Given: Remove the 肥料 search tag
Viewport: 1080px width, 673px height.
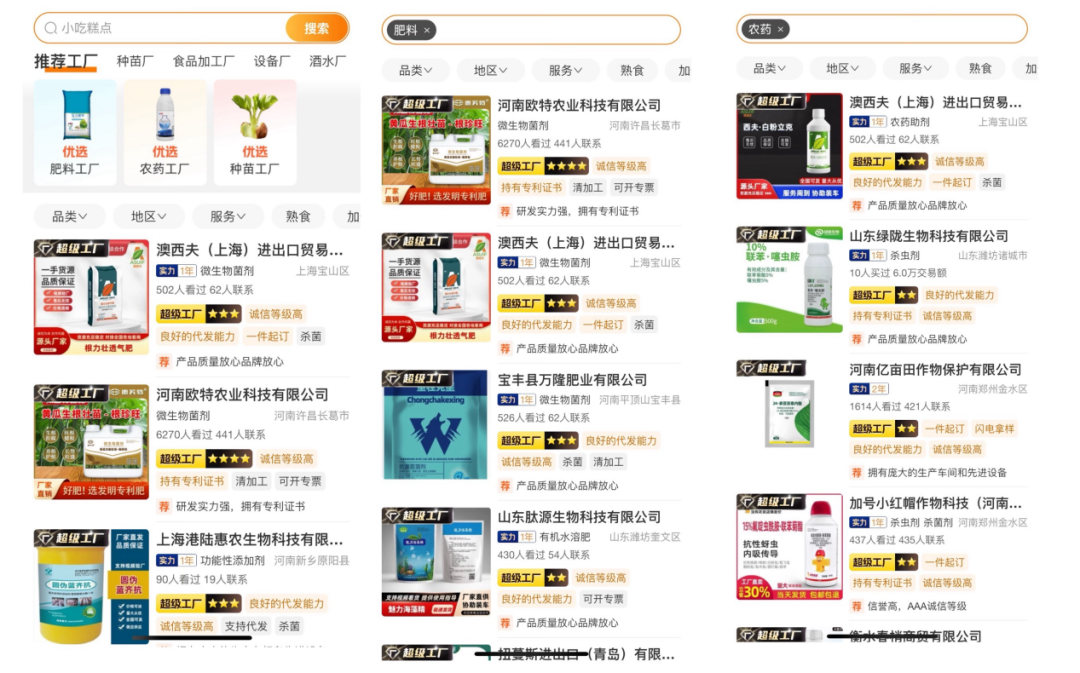Looking at the screenshot, I should pos(427,30).
